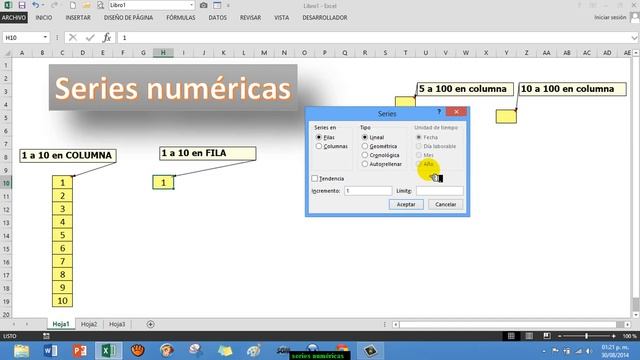Click the macro record icon in status bar
640x360 pixels.
tap(46, 336)
